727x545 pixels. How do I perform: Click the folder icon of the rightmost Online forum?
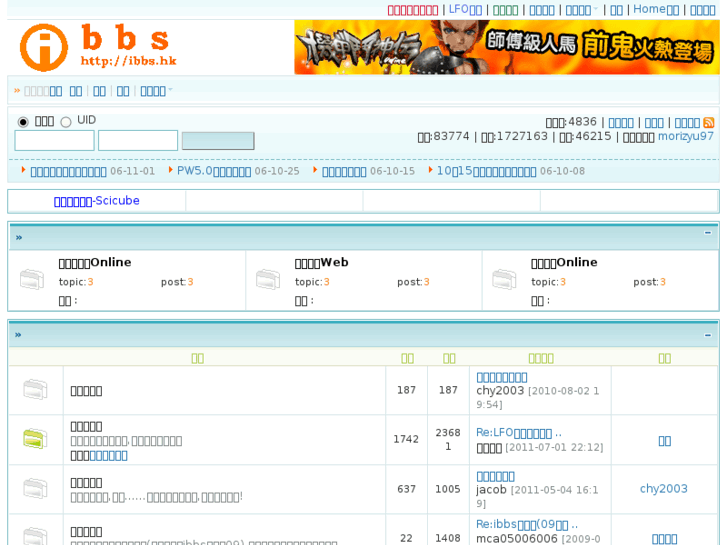pos(504,280)
